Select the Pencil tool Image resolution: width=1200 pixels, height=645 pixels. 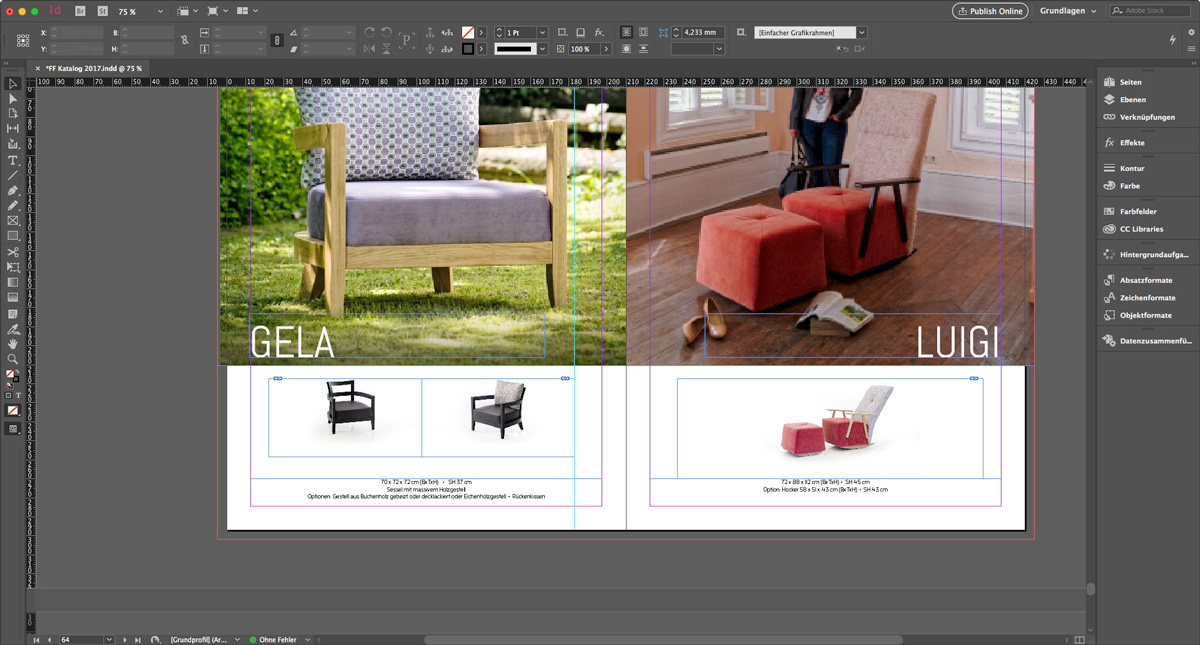[13, 205]
